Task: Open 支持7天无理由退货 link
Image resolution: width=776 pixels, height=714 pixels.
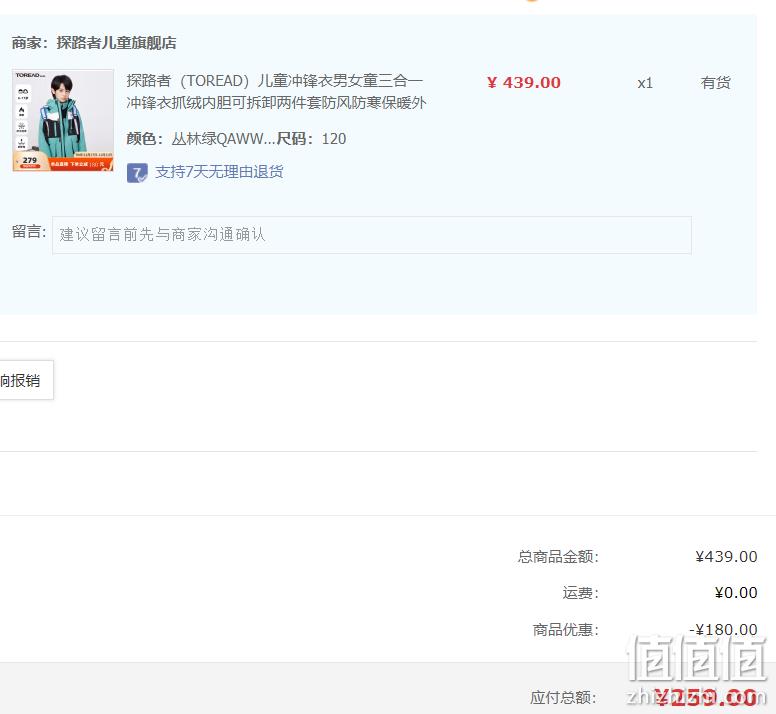Action: pyautogui.click(x=219, y=172)
